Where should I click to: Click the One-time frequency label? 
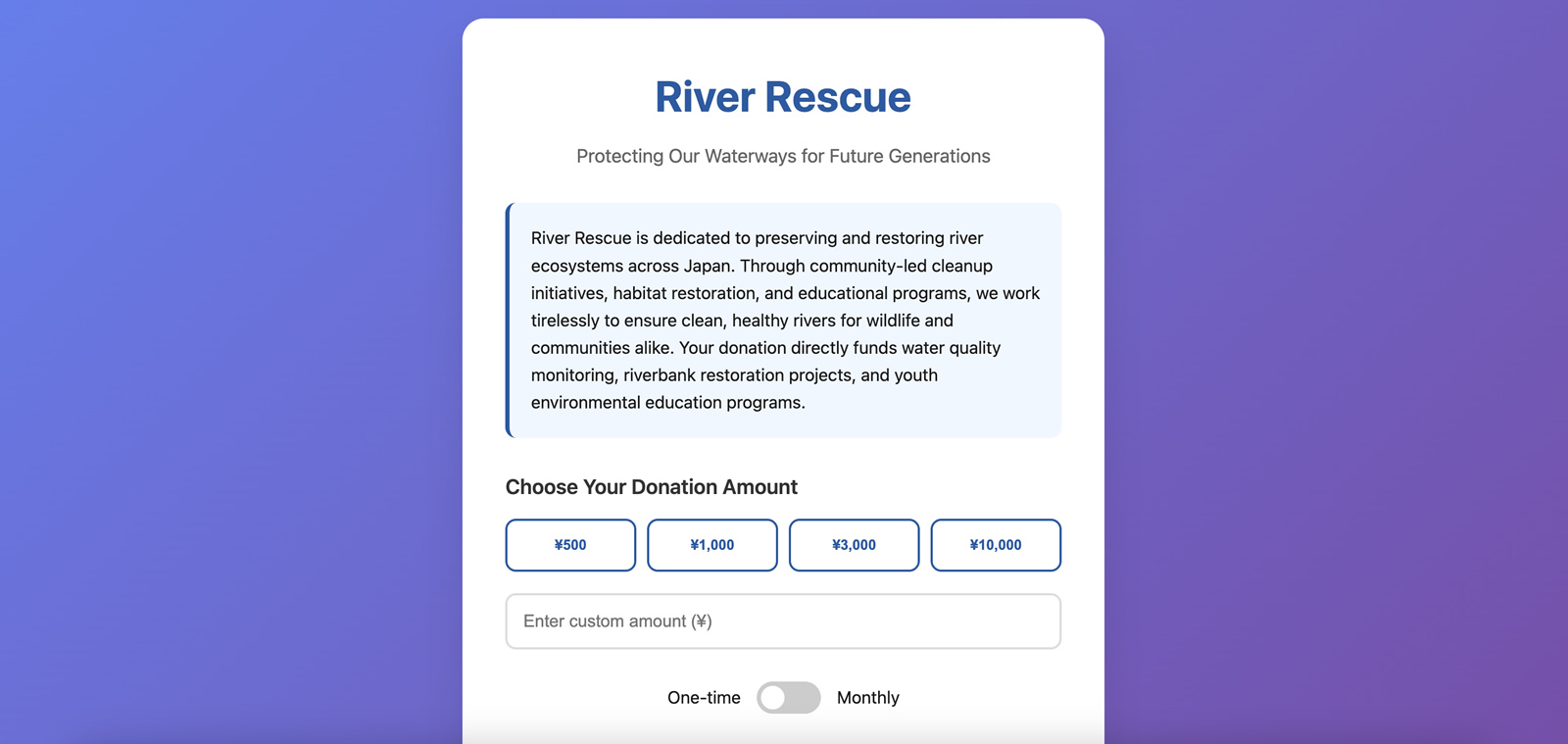click(x=704, y=698)
